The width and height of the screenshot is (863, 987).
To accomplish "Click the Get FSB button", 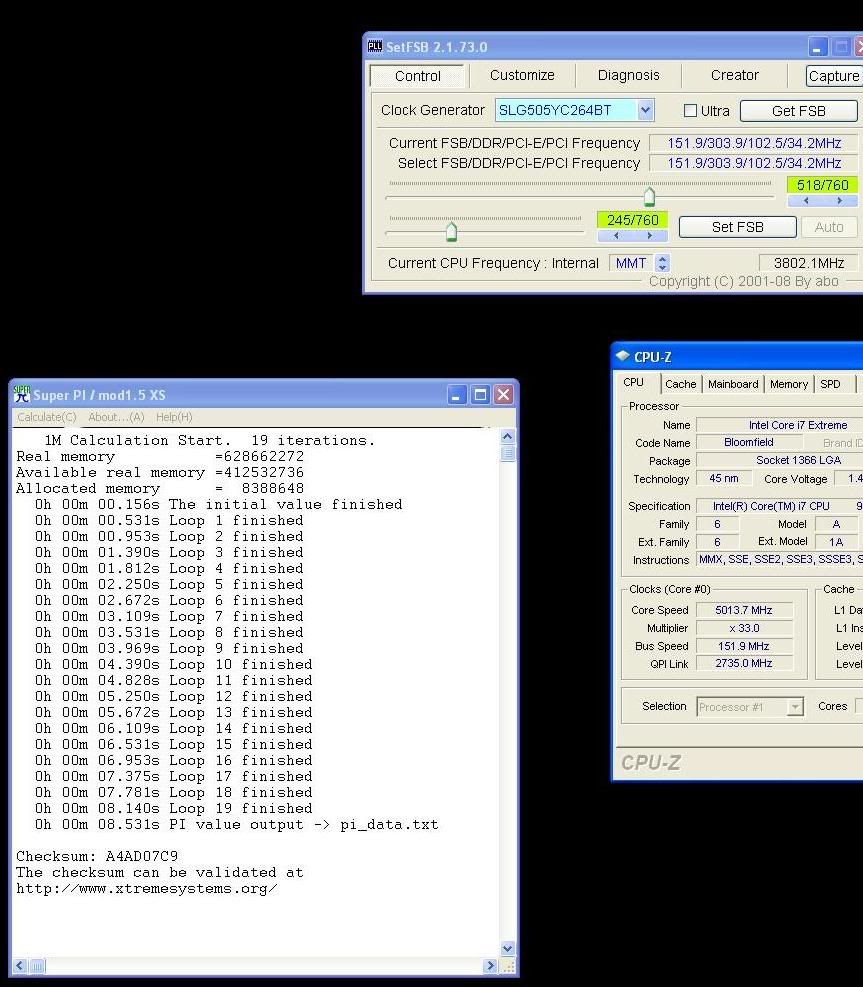I will (x=798, y=110).
